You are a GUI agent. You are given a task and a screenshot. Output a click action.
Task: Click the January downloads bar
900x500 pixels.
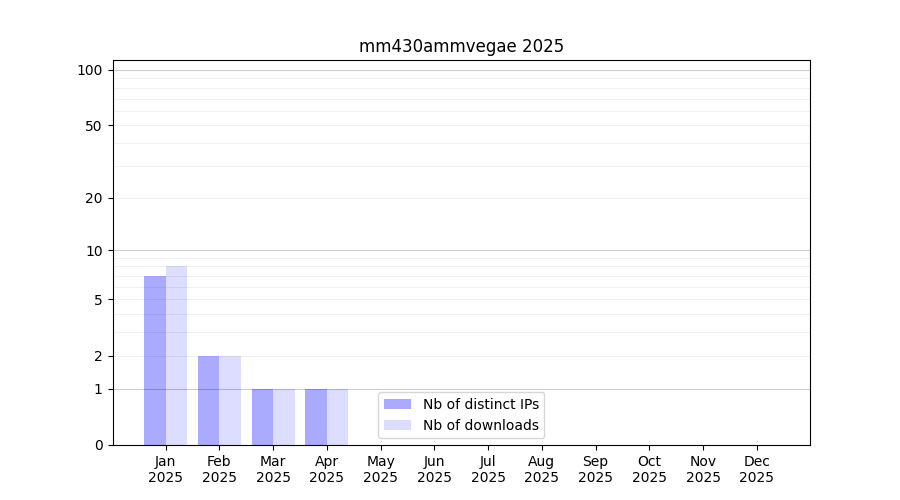(x=176, y=355)
